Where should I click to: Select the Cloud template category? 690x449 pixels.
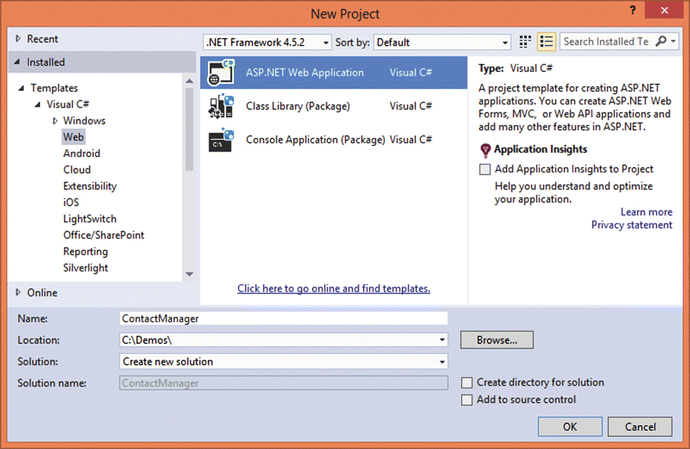[x=77, y=169]
